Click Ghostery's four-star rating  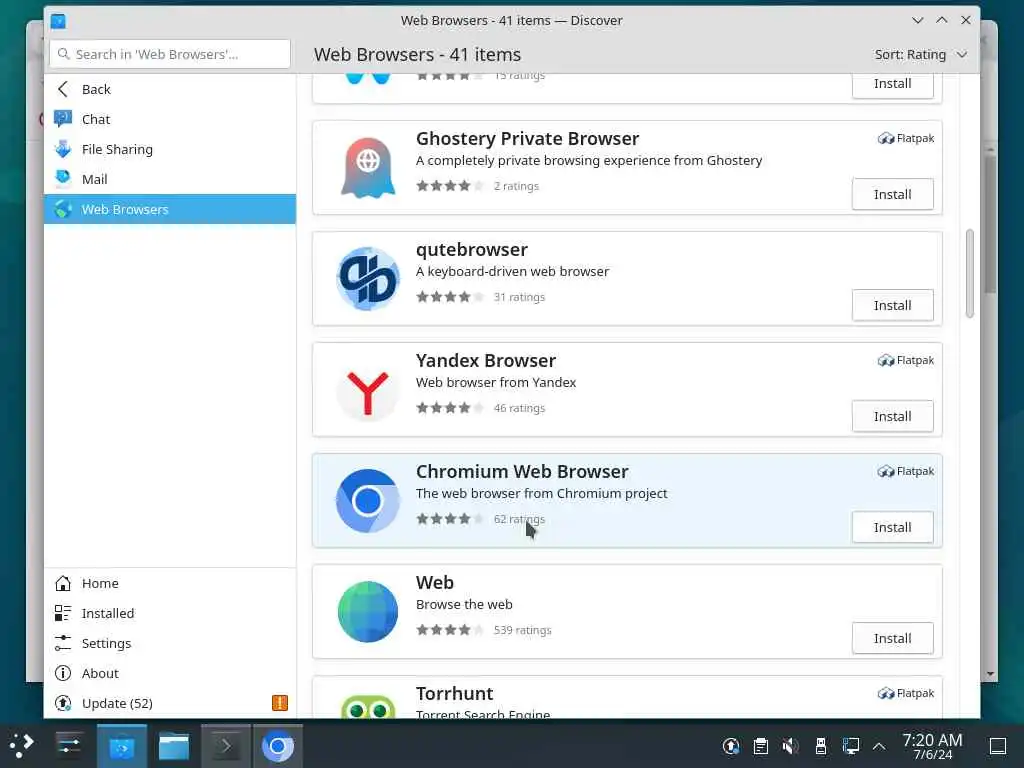pos(450,186)
